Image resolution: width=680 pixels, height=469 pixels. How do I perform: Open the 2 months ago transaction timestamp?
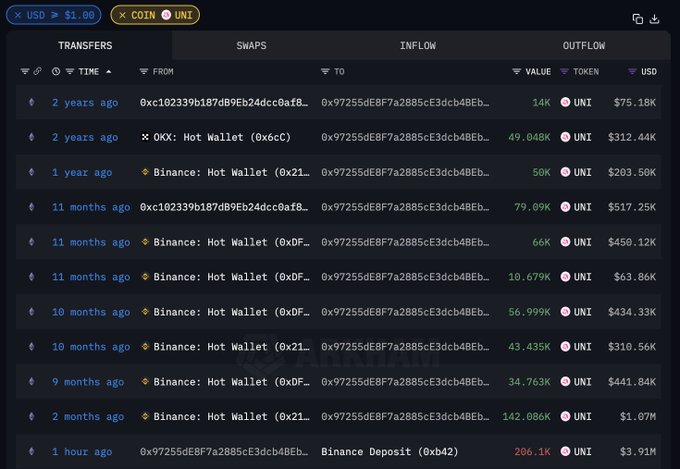(88, 417)
